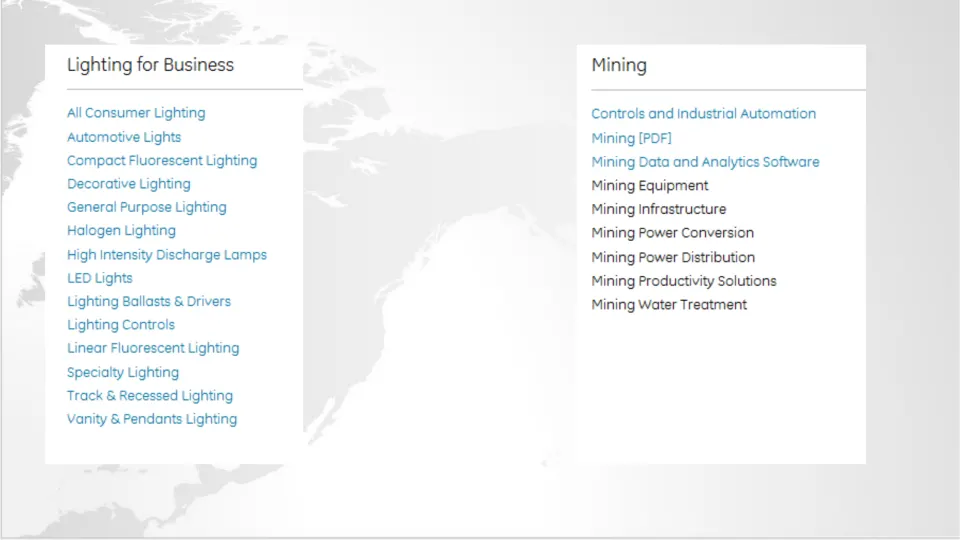Click the Mining Equipment entry
960x540 pixels.
pos(650,186)
